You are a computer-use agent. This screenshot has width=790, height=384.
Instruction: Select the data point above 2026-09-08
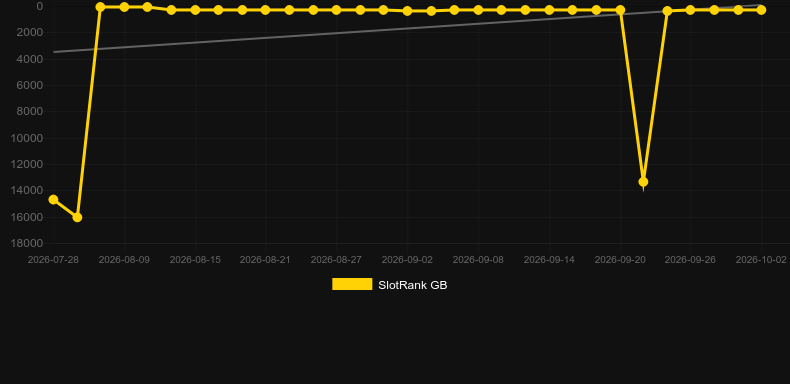pyautogui.click(x=479, y=10)
